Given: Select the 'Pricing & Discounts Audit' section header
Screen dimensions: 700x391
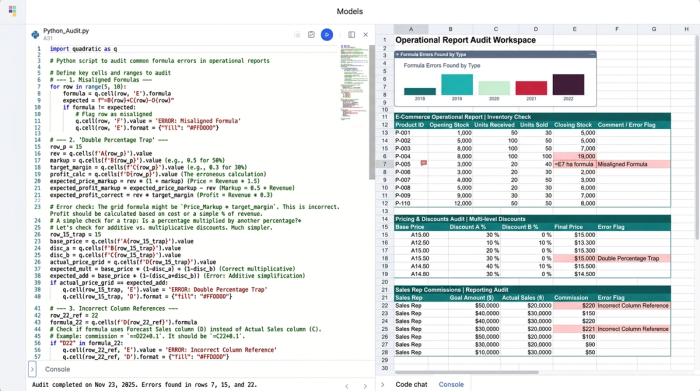Looking at the screenshot, I should pos(532,219).
